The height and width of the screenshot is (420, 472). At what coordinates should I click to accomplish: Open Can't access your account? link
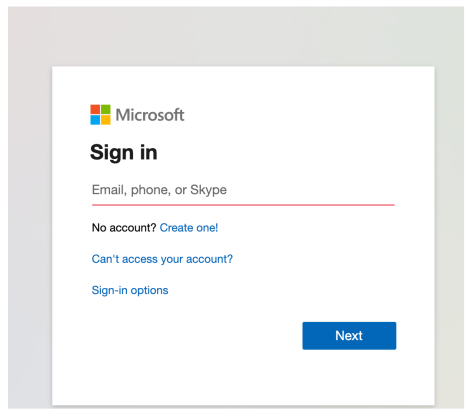pyautogui.click(x=162, y=259)
